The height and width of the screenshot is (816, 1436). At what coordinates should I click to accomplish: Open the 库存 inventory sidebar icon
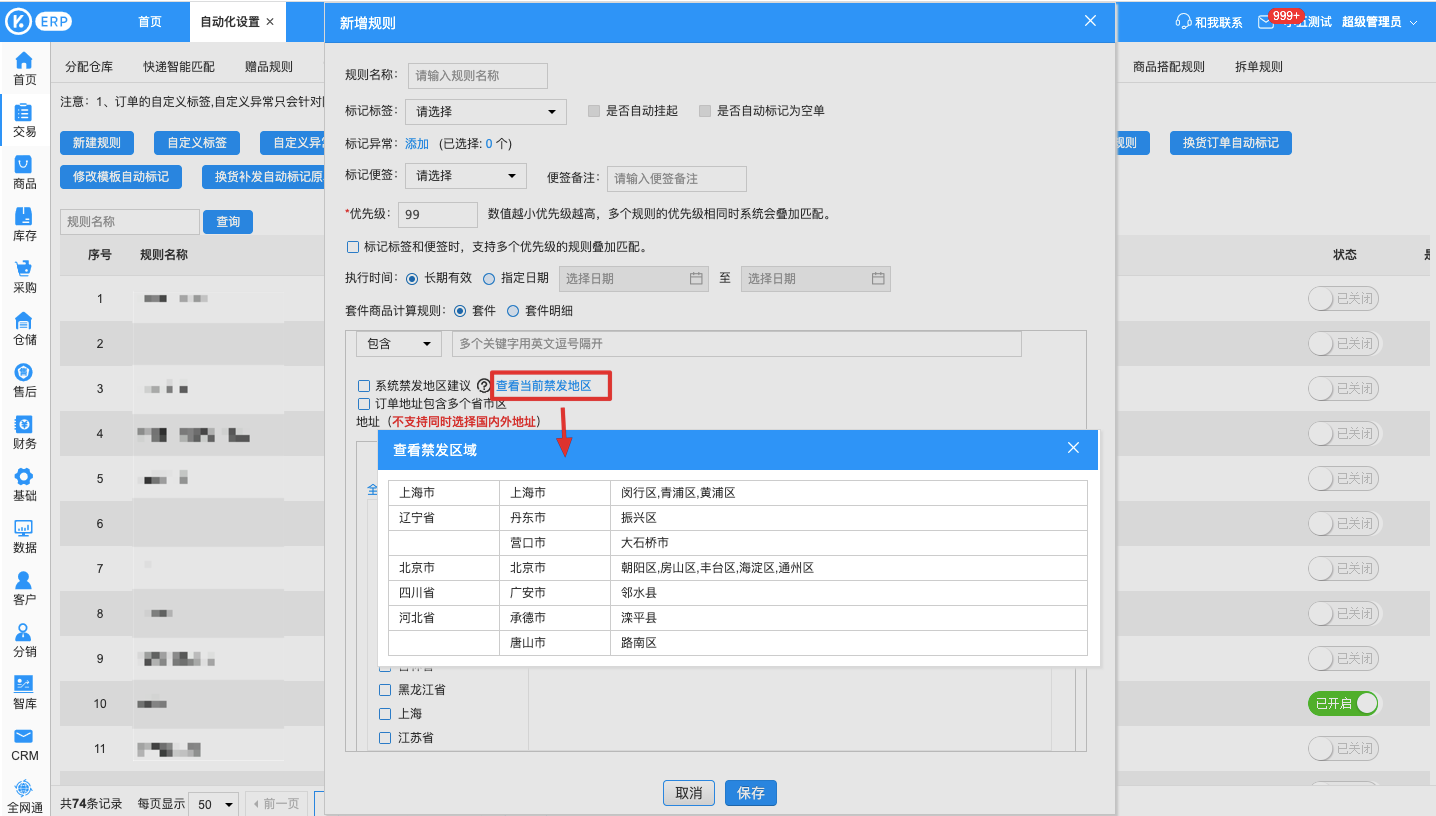(x=24, y=216)
